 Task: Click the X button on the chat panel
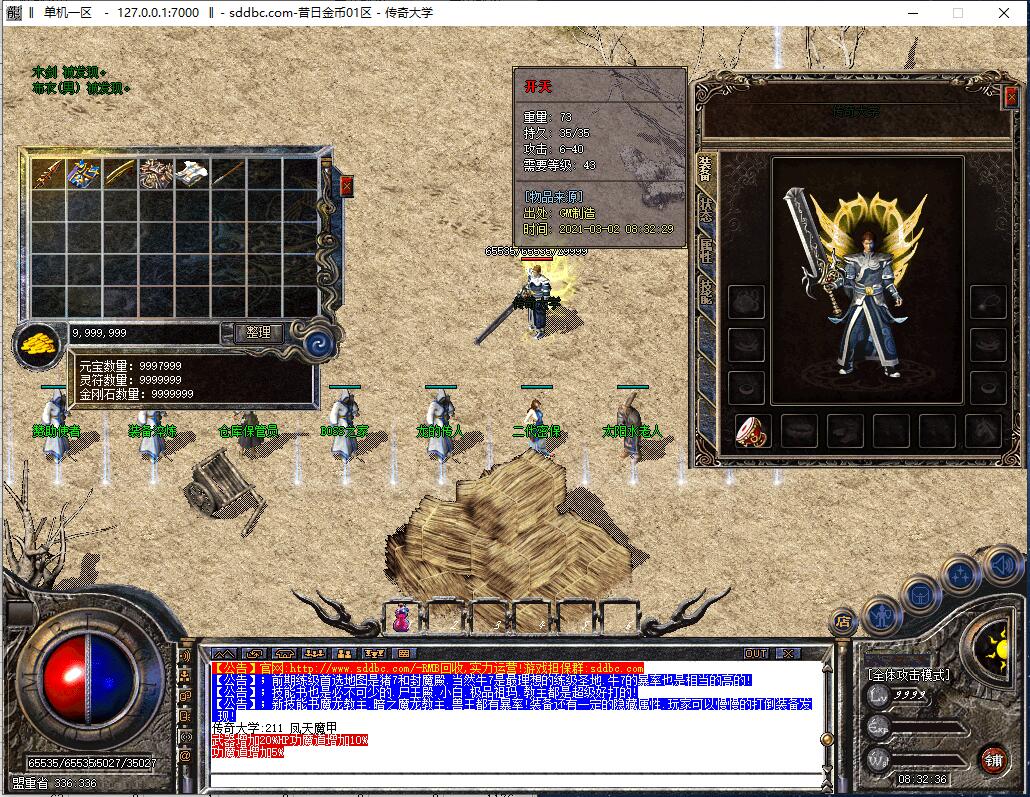pyautogui.click(x=788, y=653)
